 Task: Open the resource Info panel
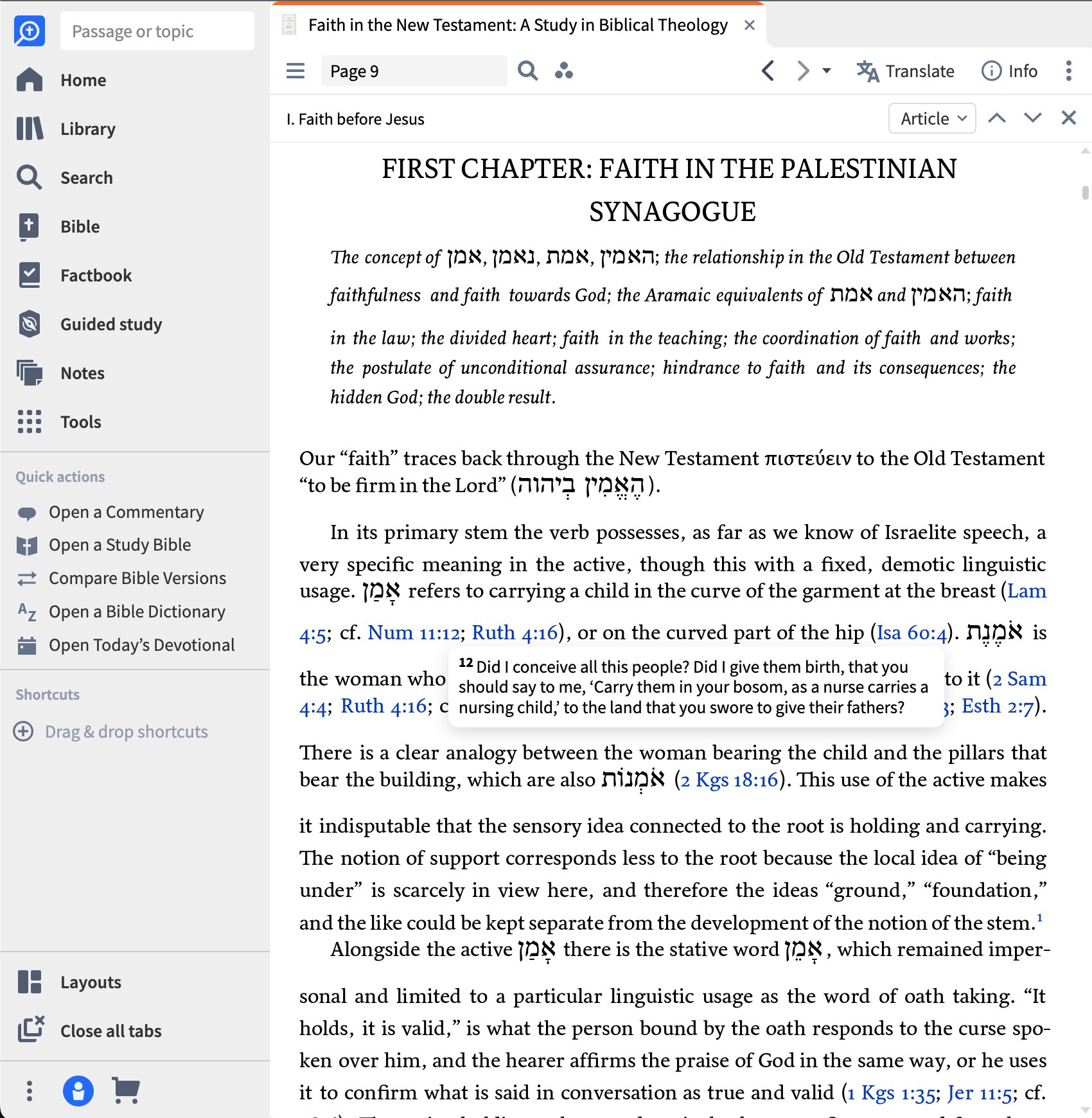pos(1008,71)
